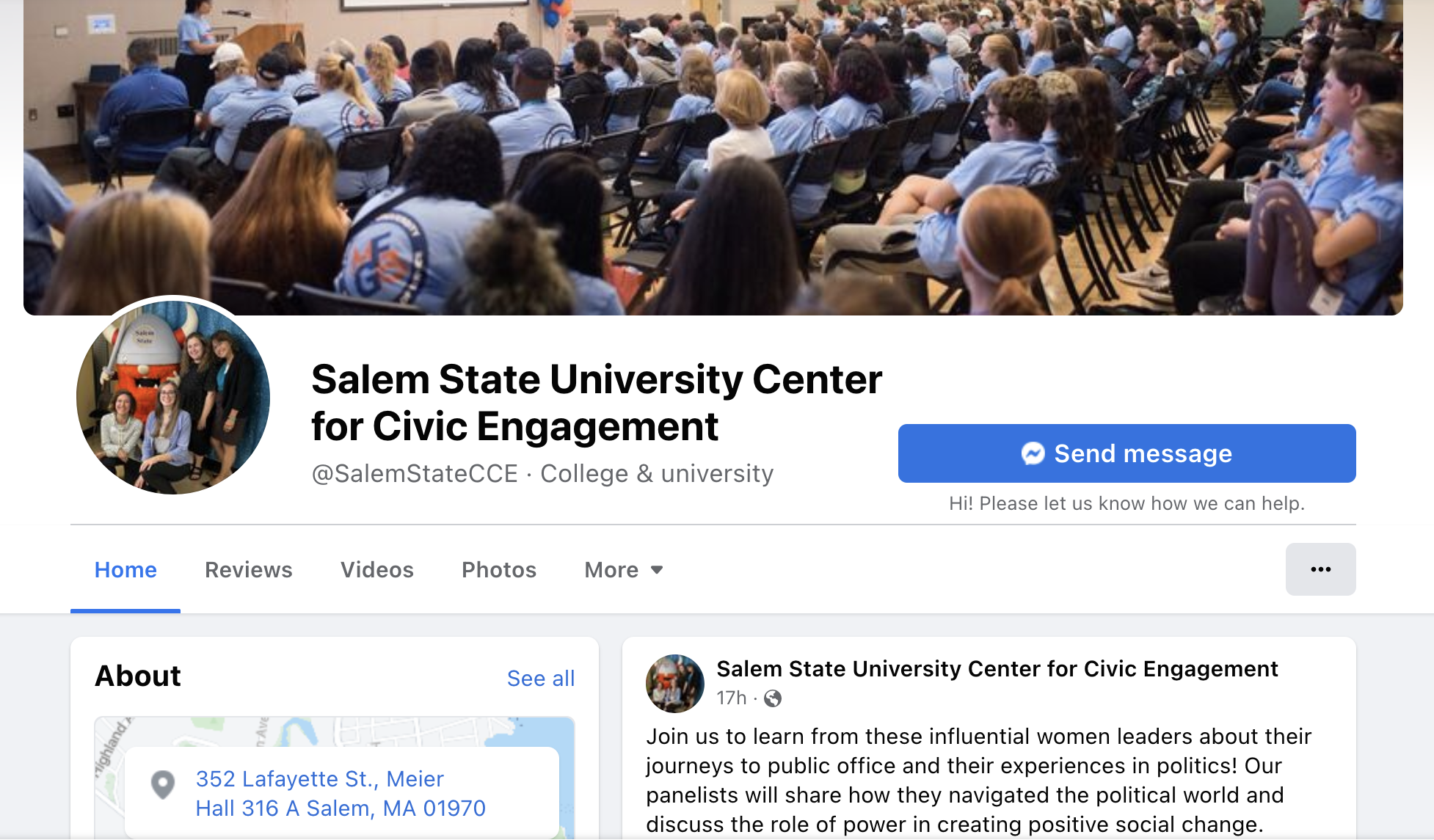Go to the Videos tab
The height and width of the screenshot is (840, 1434).
376,570
